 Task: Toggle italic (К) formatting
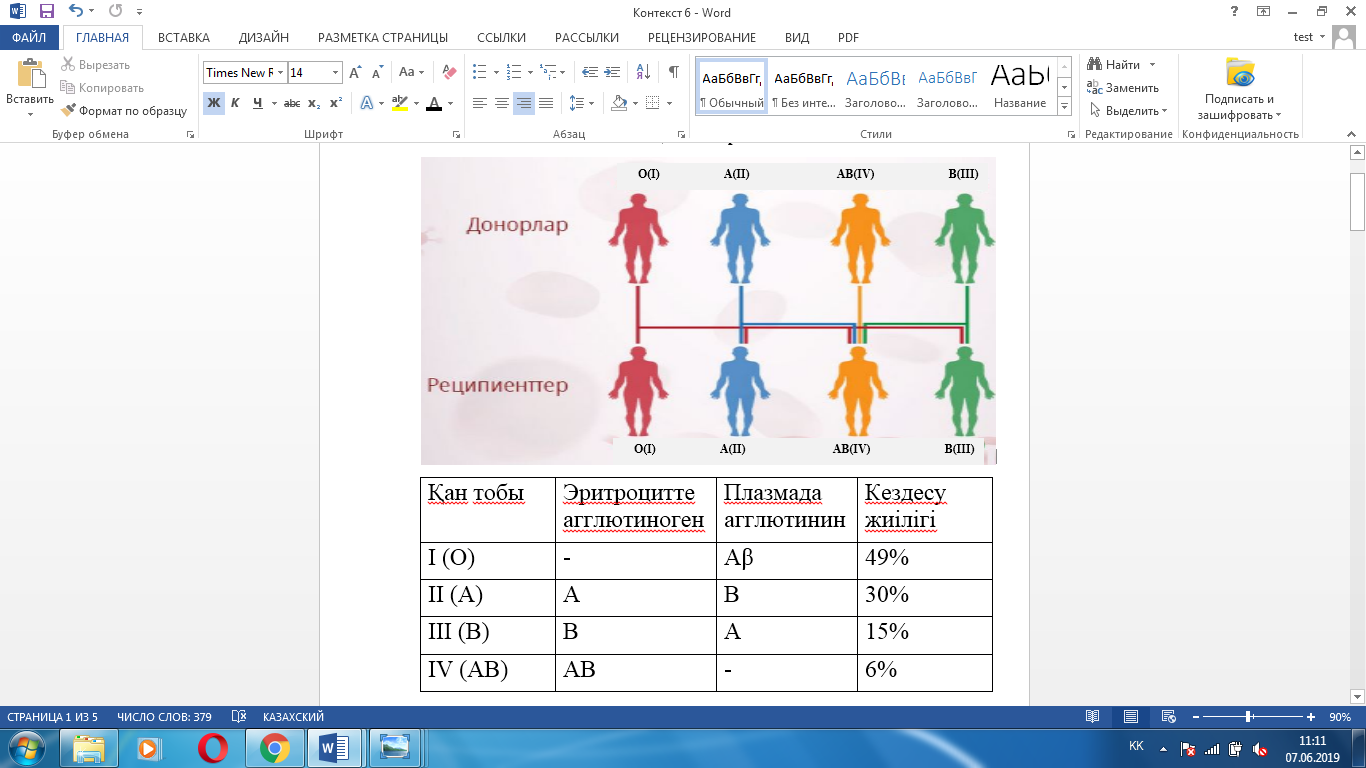coord(235,103)
